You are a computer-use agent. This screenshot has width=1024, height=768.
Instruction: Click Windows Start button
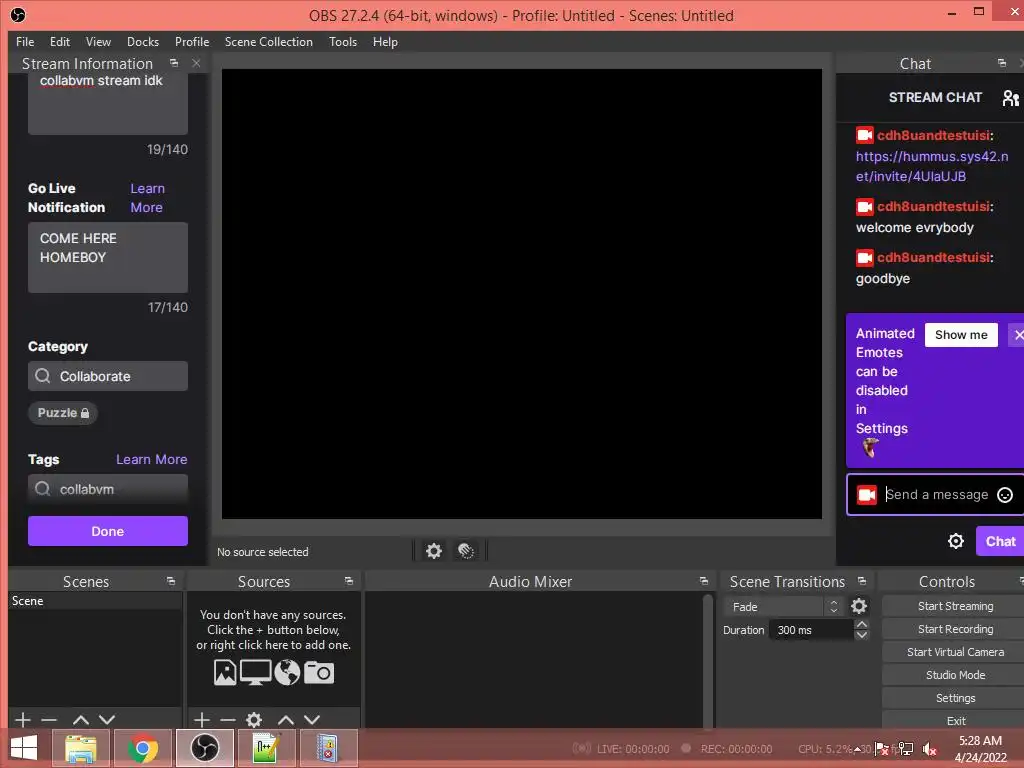click(x=24, y=748)
